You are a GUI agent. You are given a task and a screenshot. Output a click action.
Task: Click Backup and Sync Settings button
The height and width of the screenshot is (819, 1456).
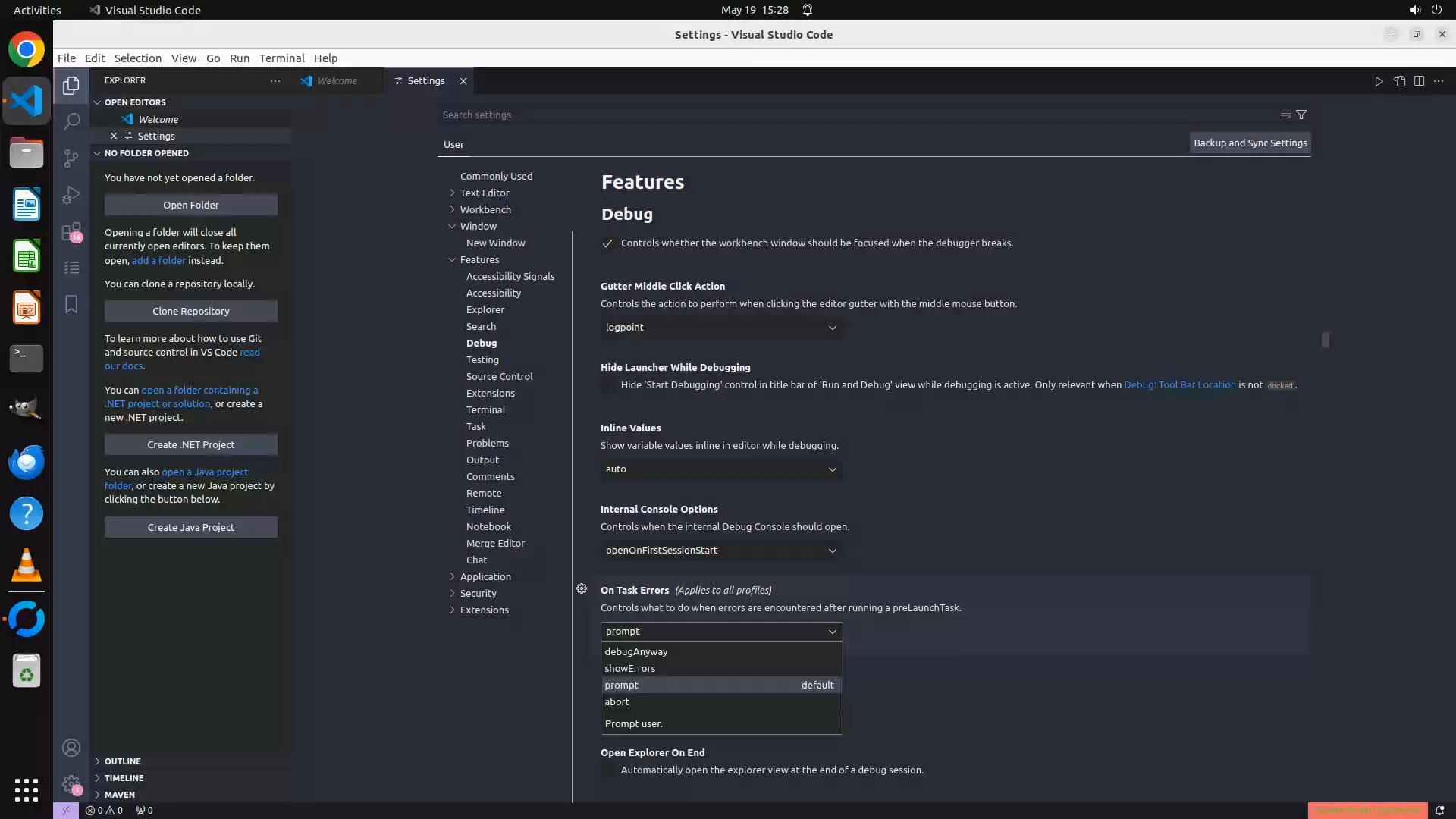pyautogui.click(x=1250, y=143)
